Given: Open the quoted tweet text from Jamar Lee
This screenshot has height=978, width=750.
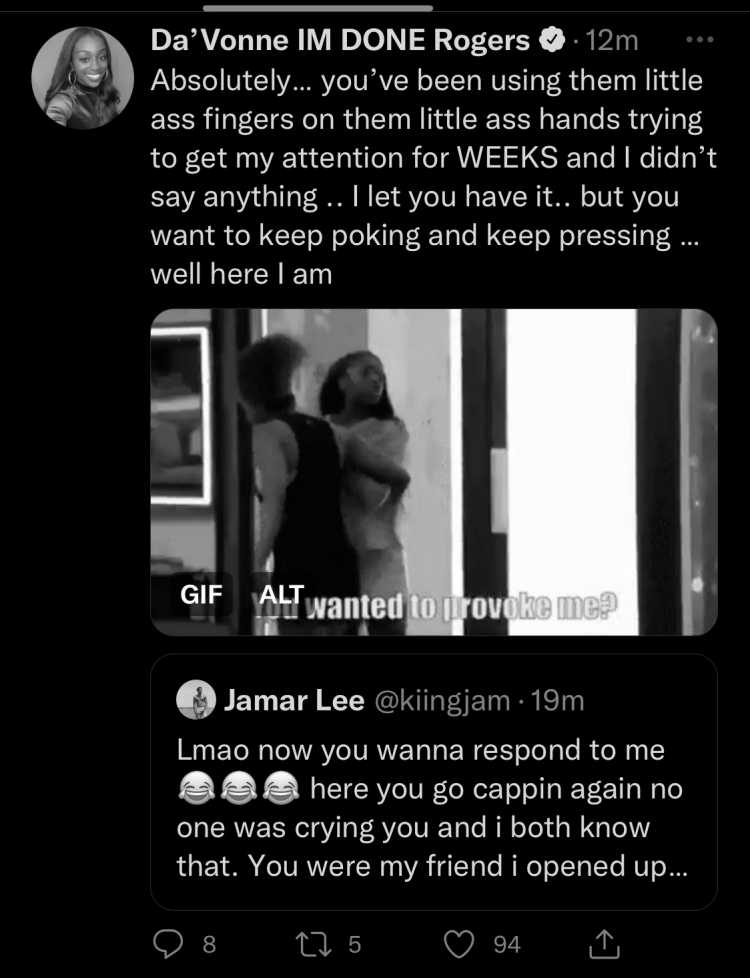Looking at the screenshot, I should point(432,808).
